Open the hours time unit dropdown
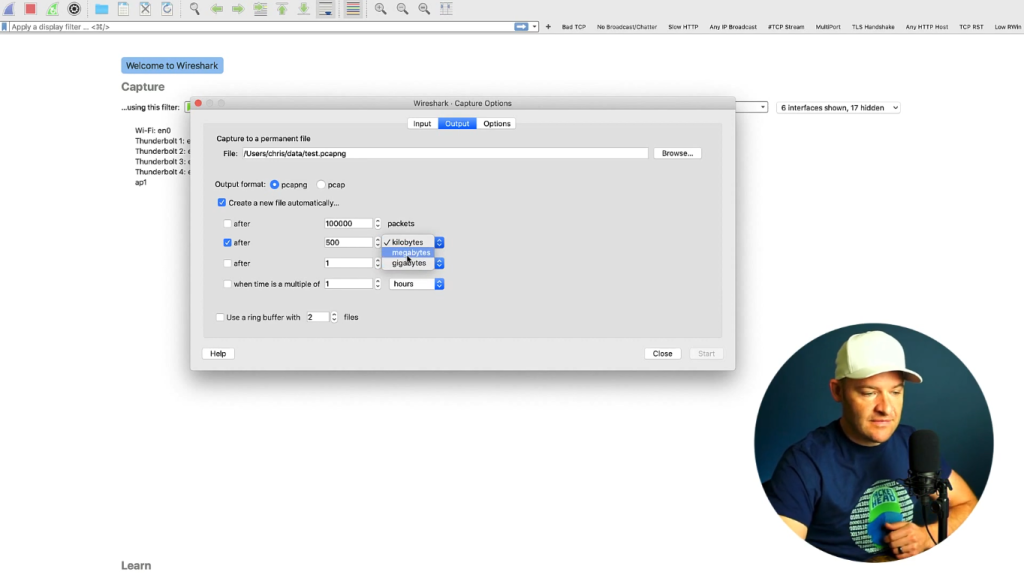This screenshot has height=575, width=1024. pos(417,284)
